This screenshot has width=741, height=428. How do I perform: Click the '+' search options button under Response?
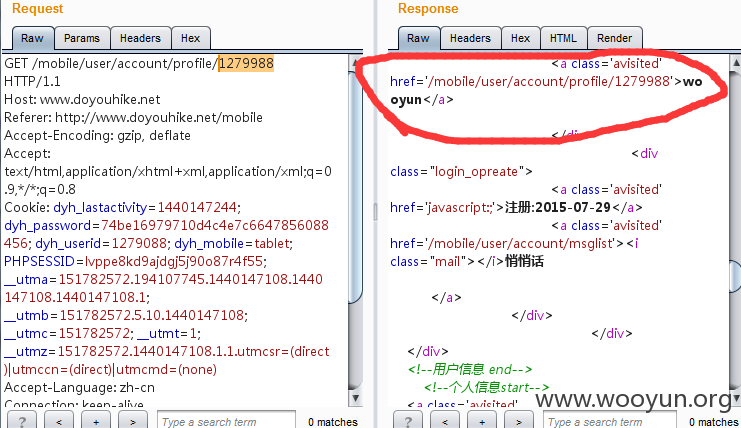click(482, 420)
